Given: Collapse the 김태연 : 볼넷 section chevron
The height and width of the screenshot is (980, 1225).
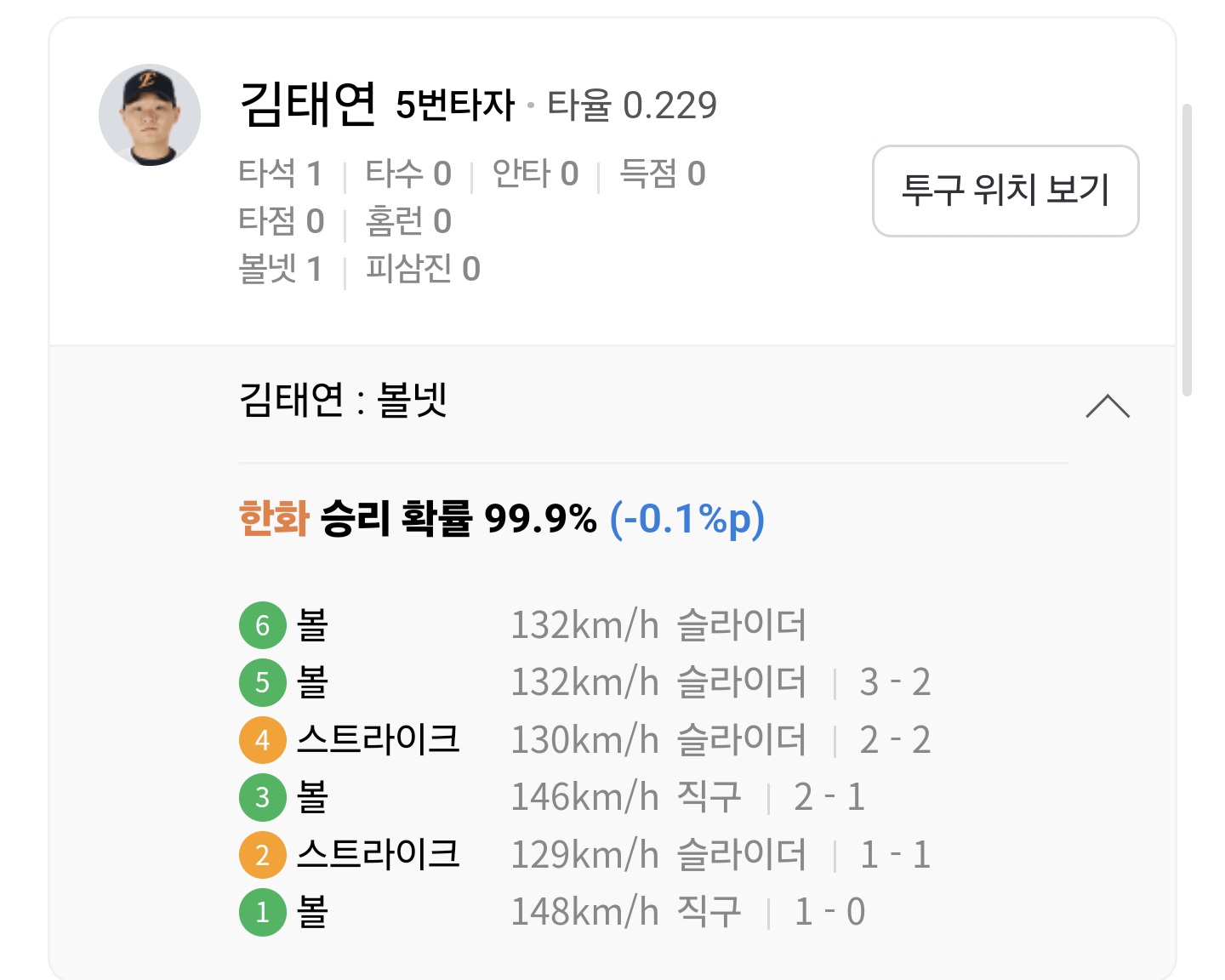Looking at the screenshot, I should coord(1108,406).
